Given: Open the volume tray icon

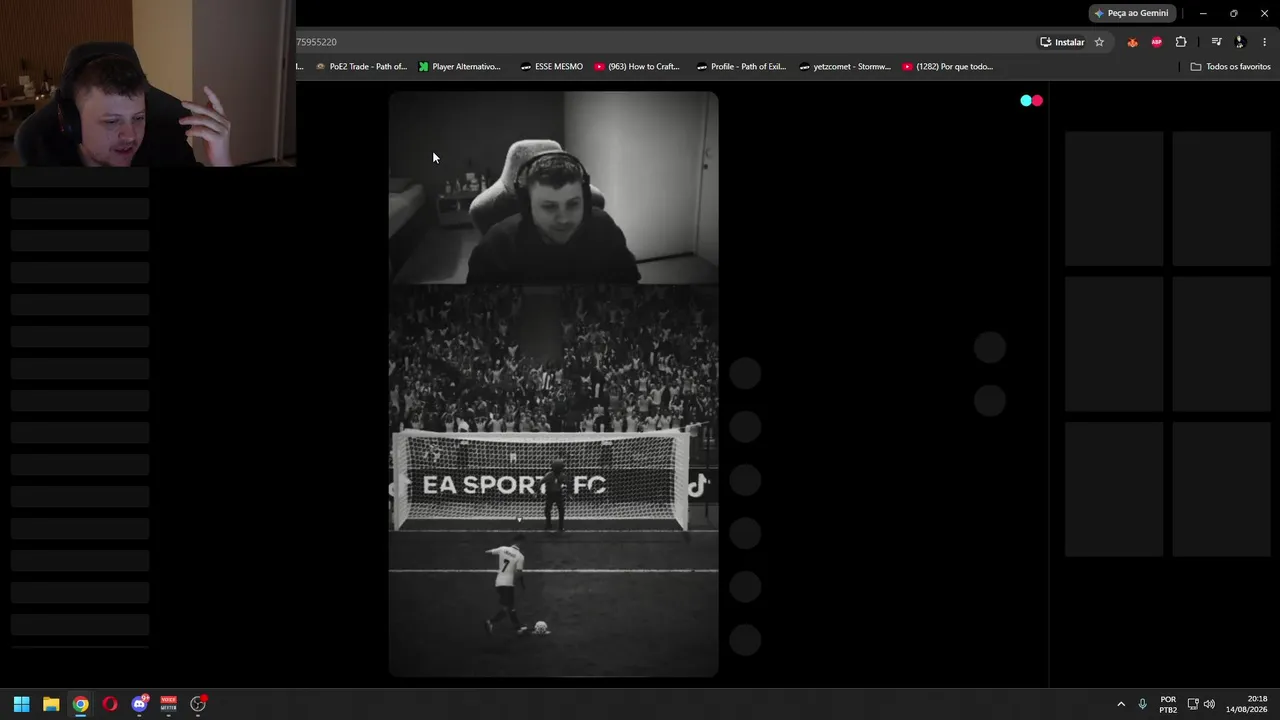Looking at the screenshot, I should (1209, 704).
